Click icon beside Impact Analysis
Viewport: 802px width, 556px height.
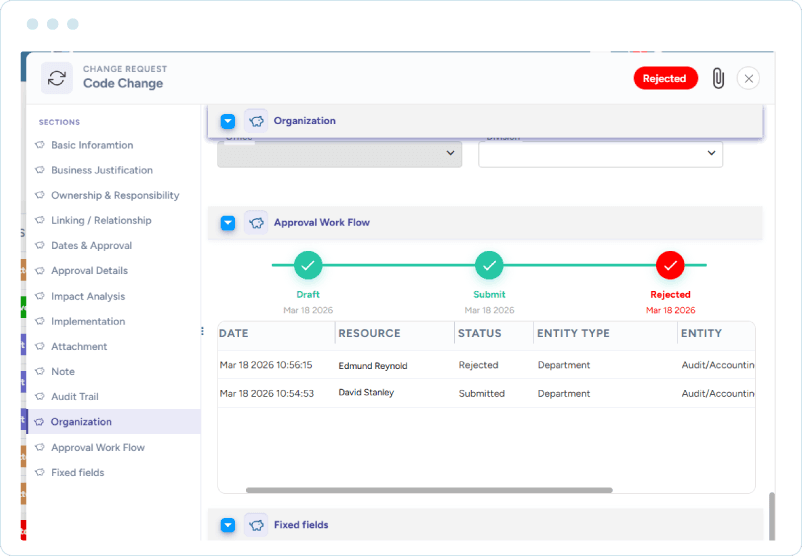pos(39,296)
